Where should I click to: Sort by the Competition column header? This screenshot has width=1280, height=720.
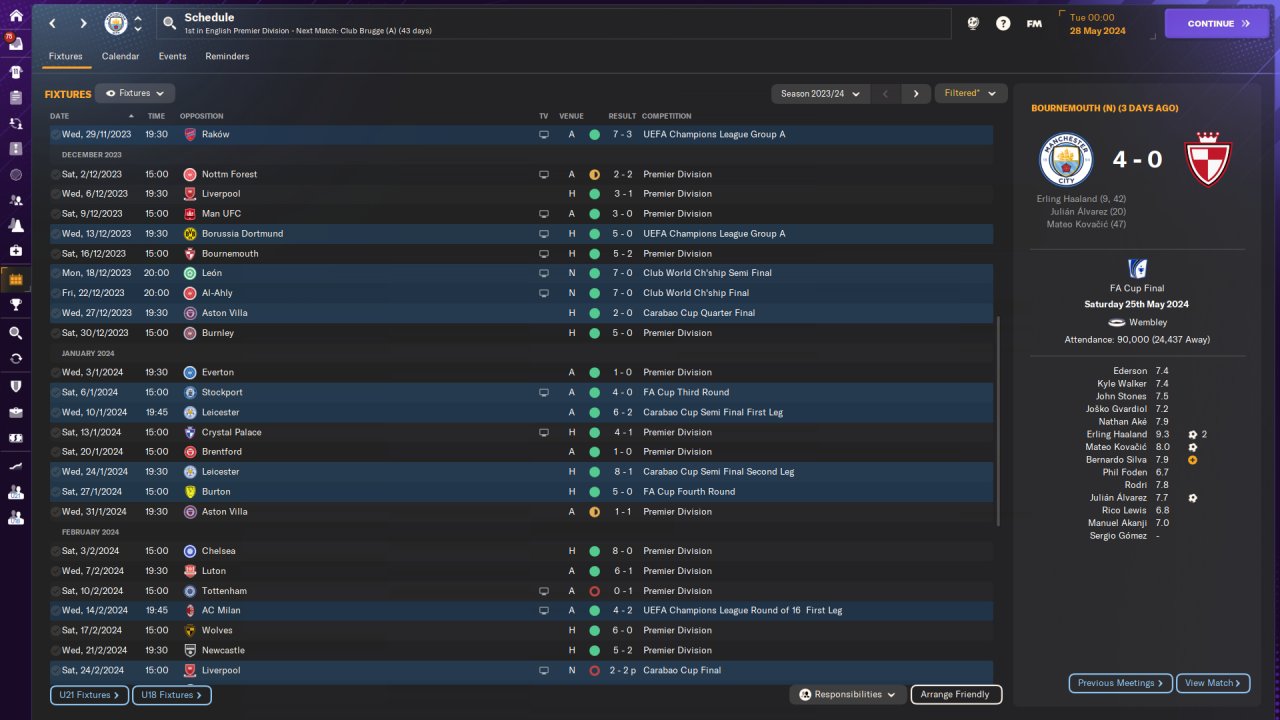pyautogui.click(x=667, y=116)
